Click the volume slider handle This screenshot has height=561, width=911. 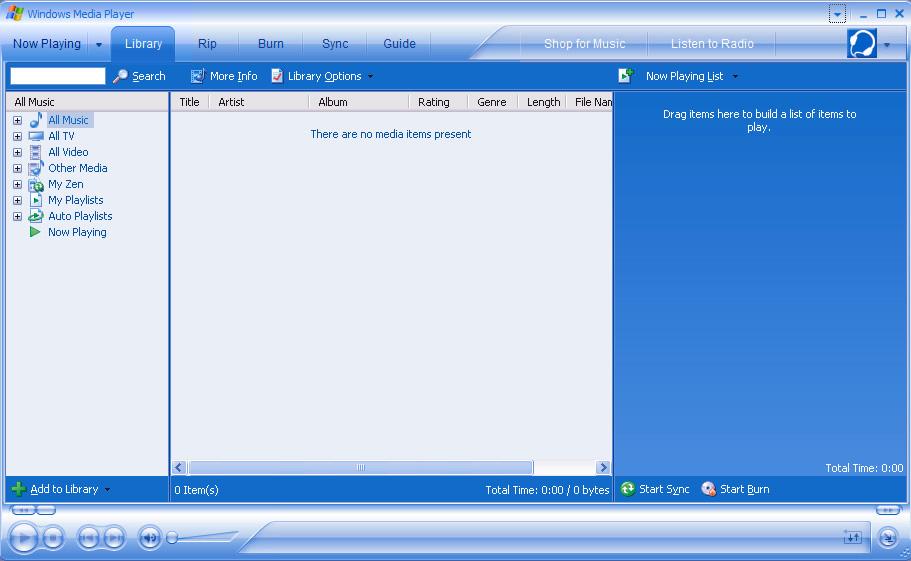tap(172, 538)
